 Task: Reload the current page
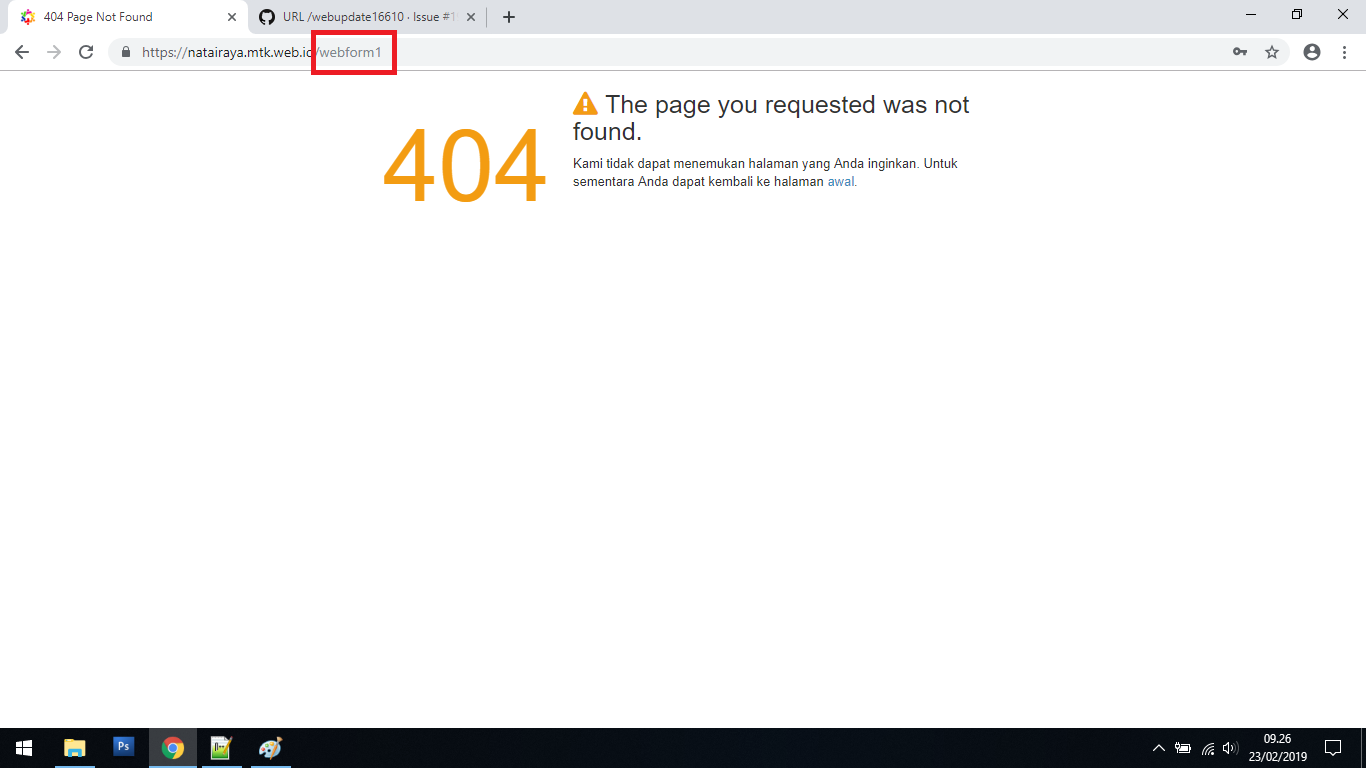pyautogui.click(x=85, y=51)
